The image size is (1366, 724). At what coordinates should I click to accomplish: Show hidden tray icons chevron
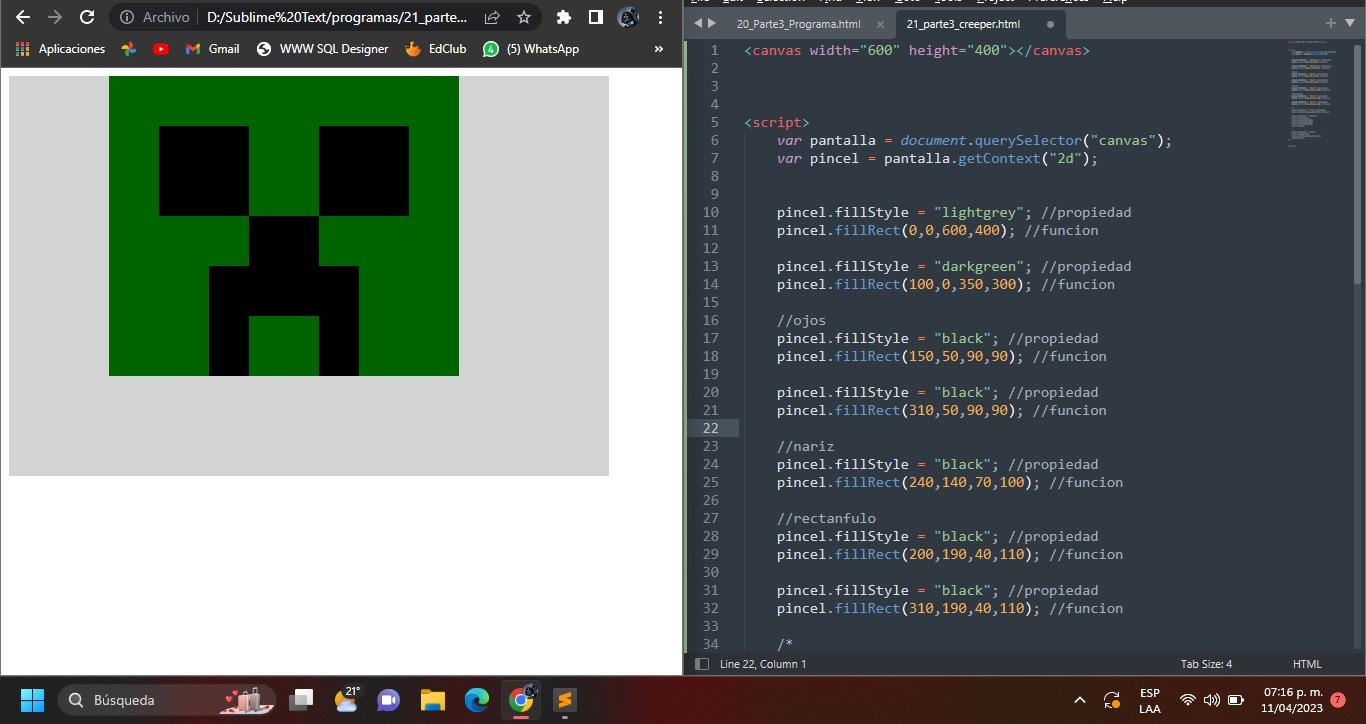(x=1079, y=700)
